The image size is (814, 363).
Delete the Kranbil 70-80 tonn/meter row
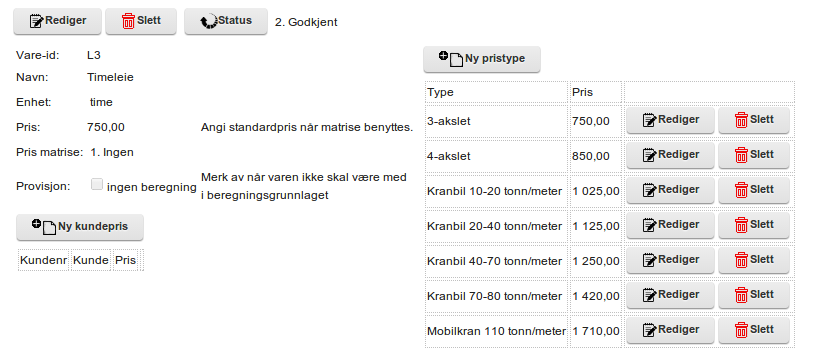coord(754,295)
